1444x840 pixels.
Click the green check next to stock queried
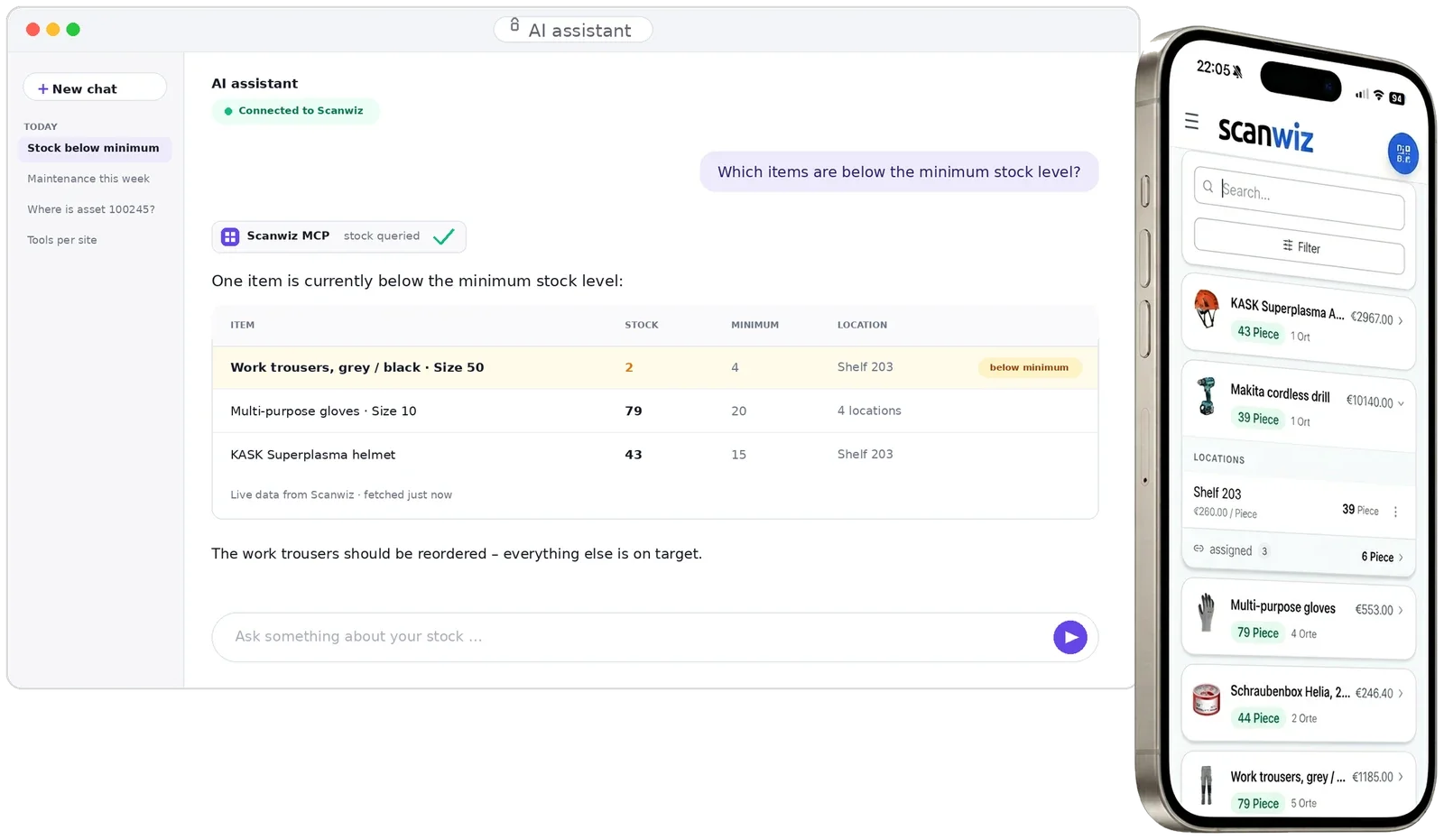(443, 236)
